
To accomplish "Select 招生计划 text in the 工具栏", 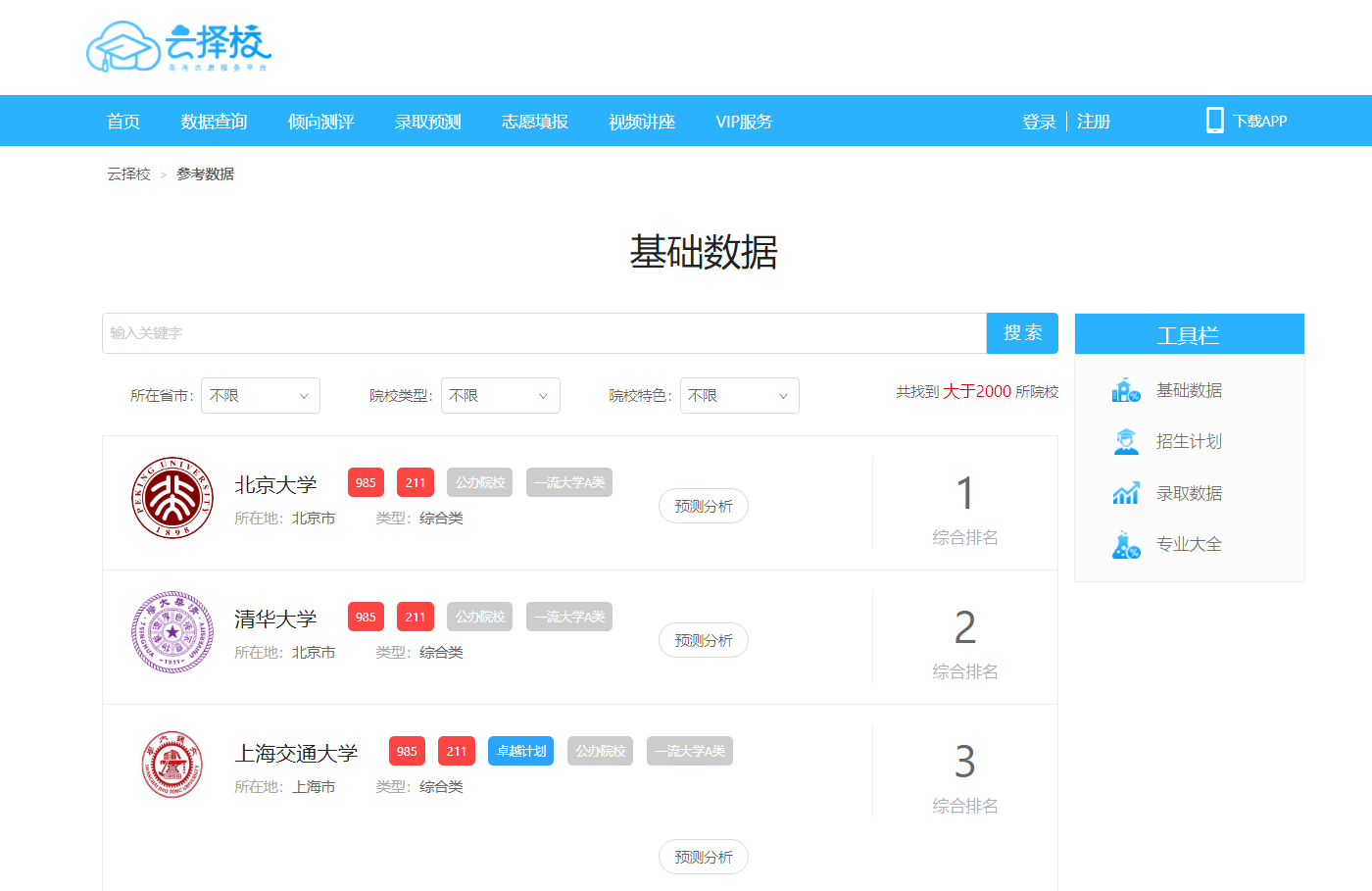I will [x=1189, y=442].
